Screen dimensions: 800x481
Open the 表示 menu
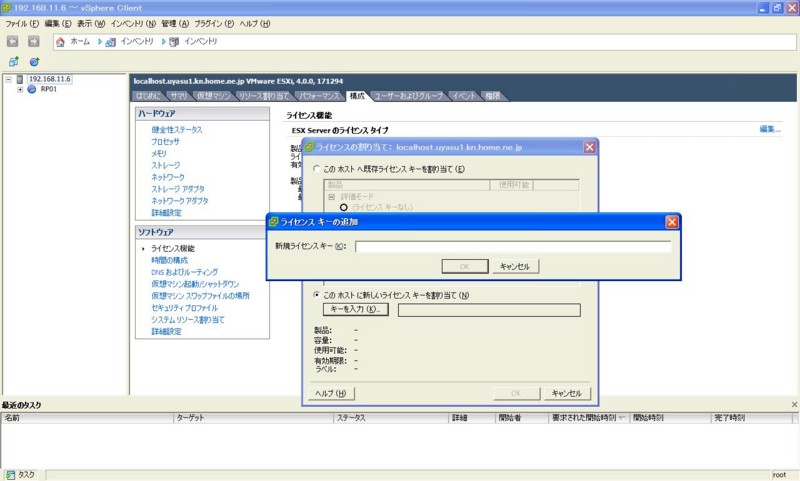click(91, 23)
